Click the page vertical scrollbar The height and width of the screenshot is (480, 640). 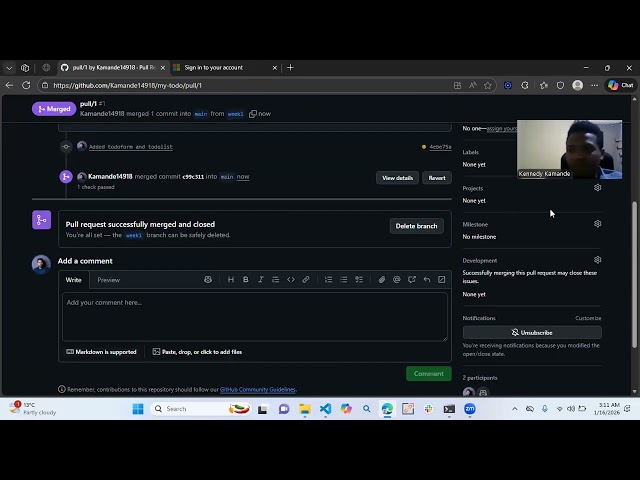634,275
